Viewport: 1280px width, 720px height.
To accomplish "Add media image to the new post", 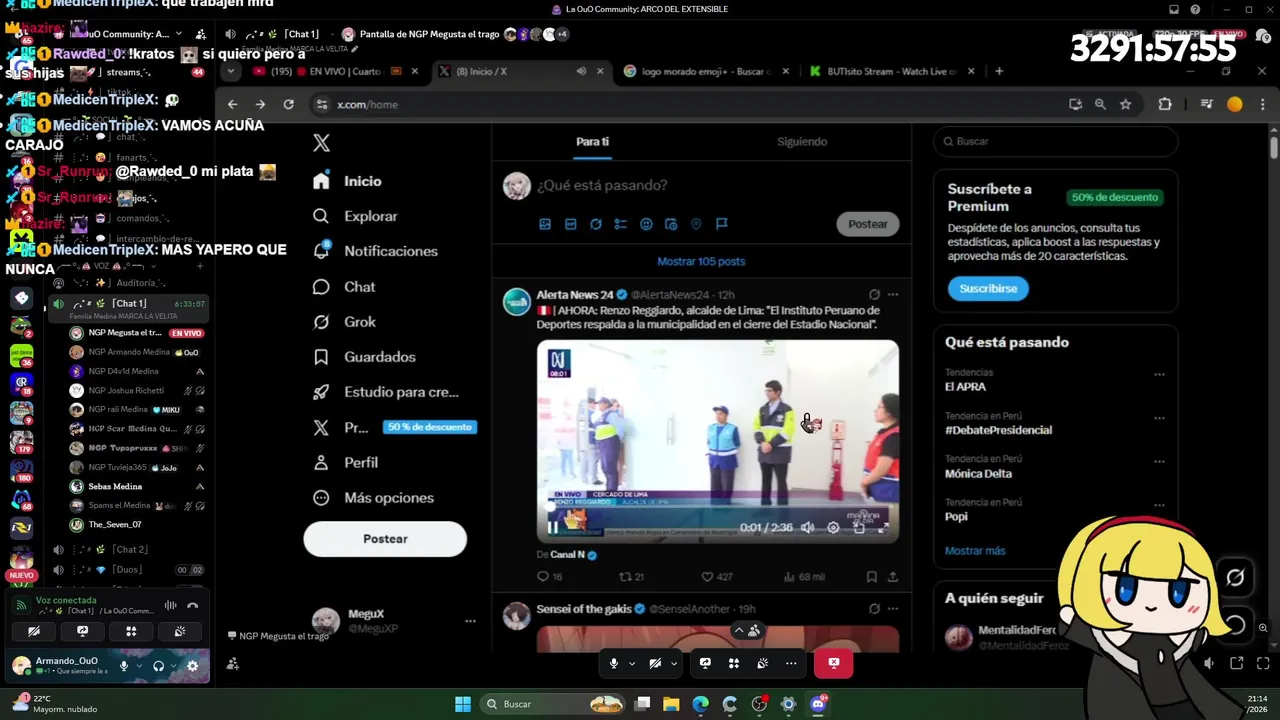I will point(545,224).
